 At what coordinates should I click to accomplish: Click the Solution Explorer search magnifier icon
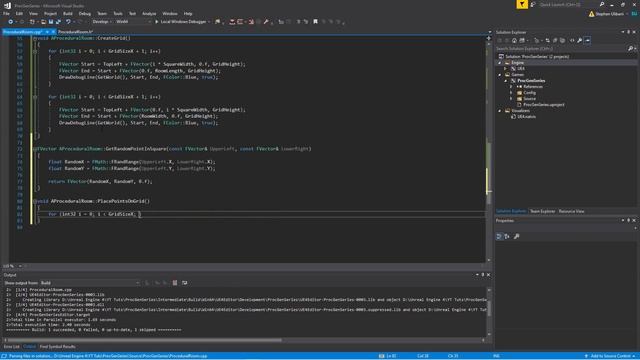[x=630, y=49]
